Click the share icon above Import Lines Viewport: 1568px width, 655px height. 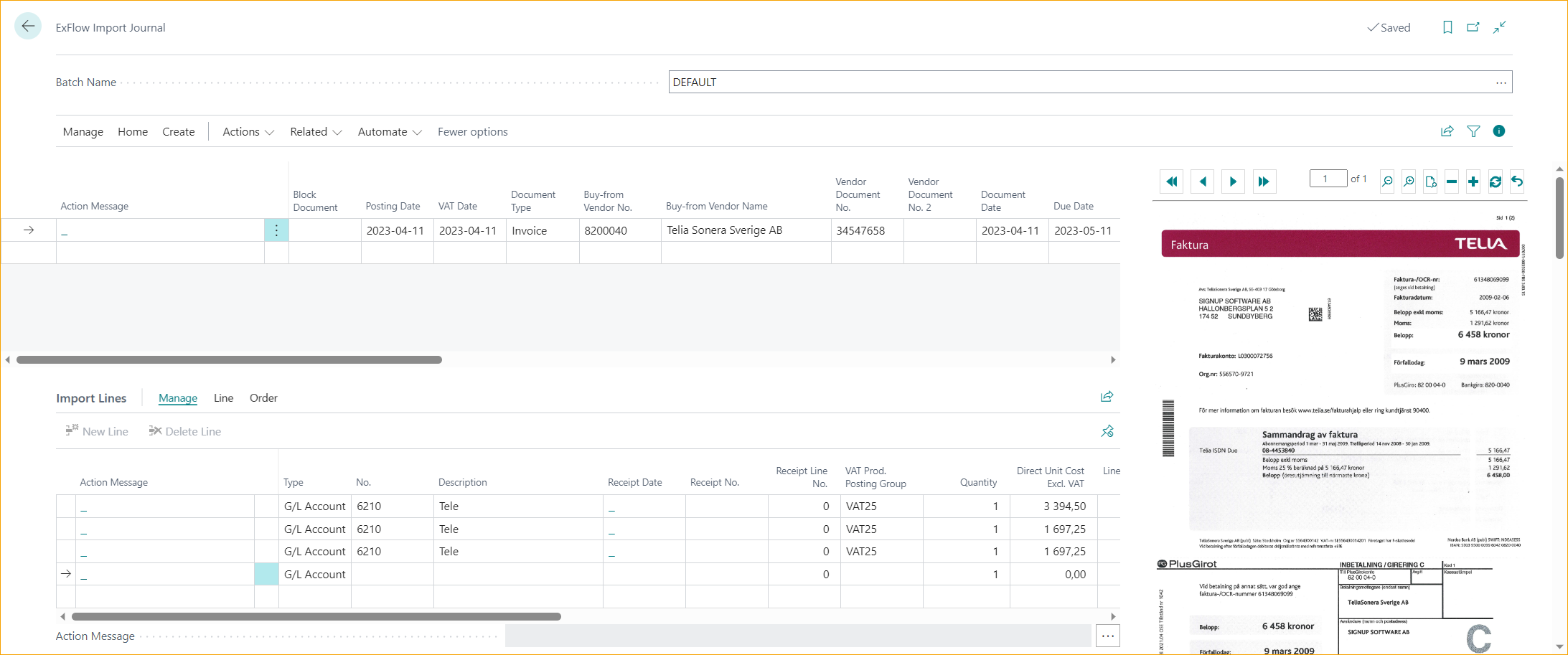(1107, 395)
